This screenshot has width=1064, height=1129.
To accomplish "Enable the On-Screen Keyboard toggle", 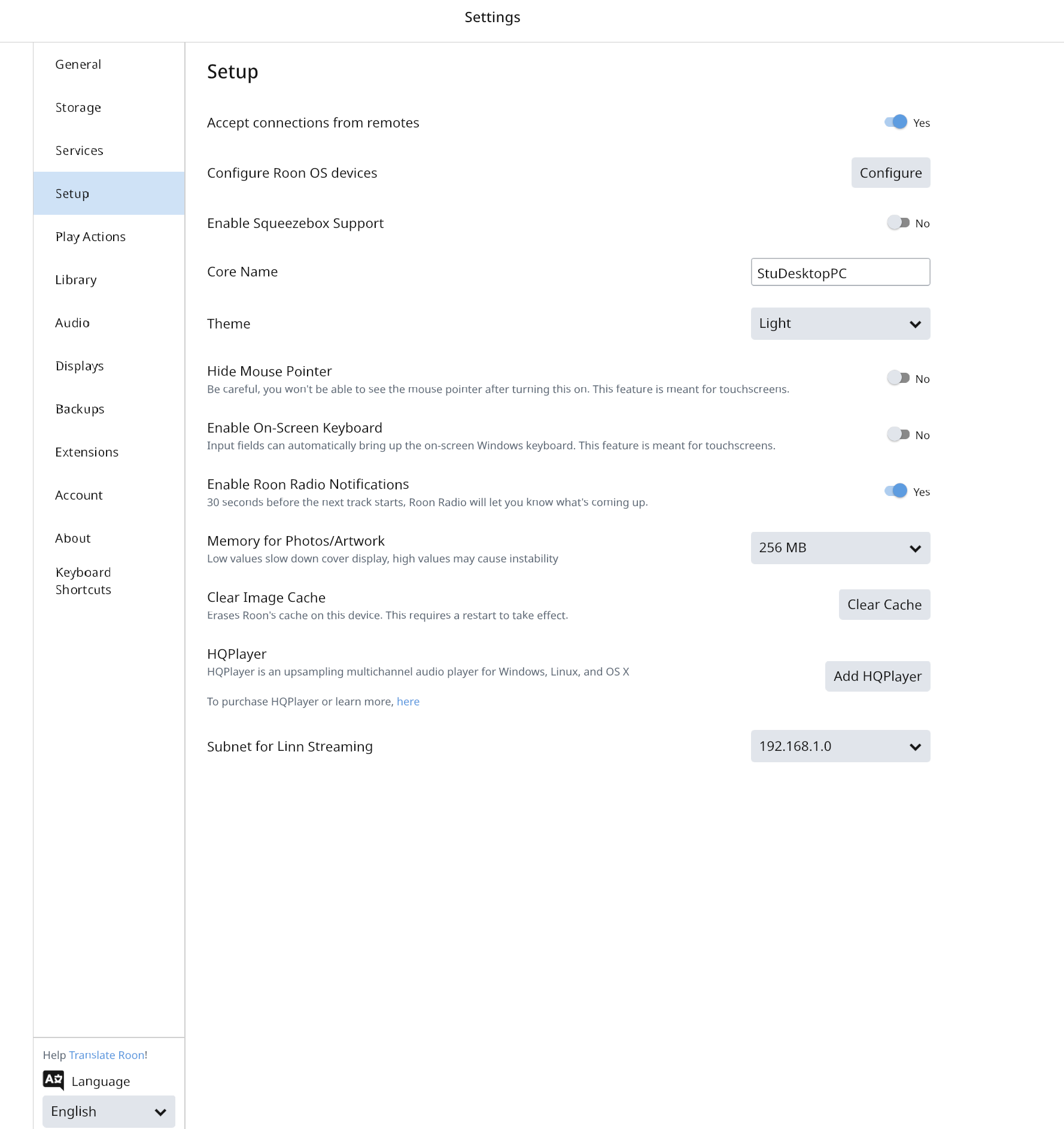I will pos(898,434).
